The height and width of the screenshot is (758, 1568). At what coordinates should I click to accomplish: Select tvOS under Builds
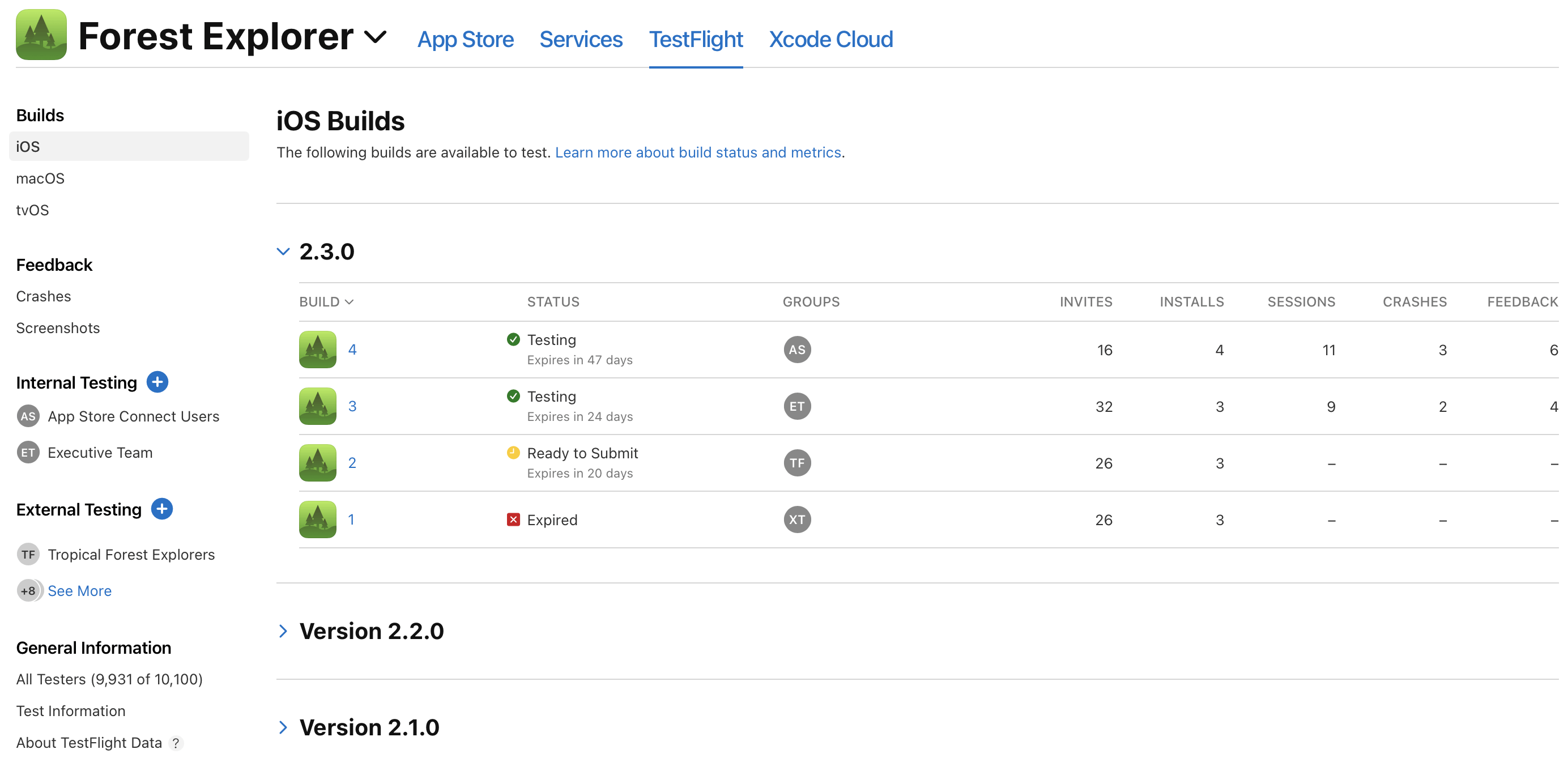click(32, 210)
